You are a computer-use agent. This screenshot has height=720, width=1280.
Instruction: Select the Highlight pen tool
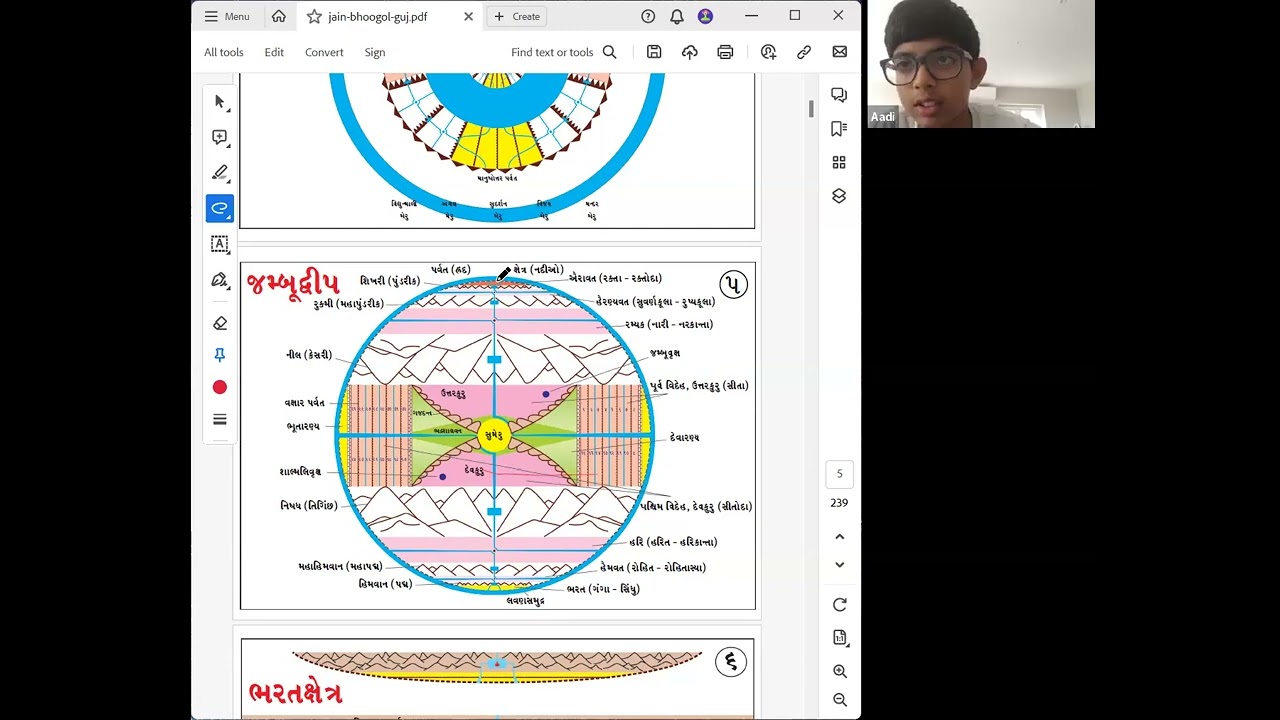(220, 173)
